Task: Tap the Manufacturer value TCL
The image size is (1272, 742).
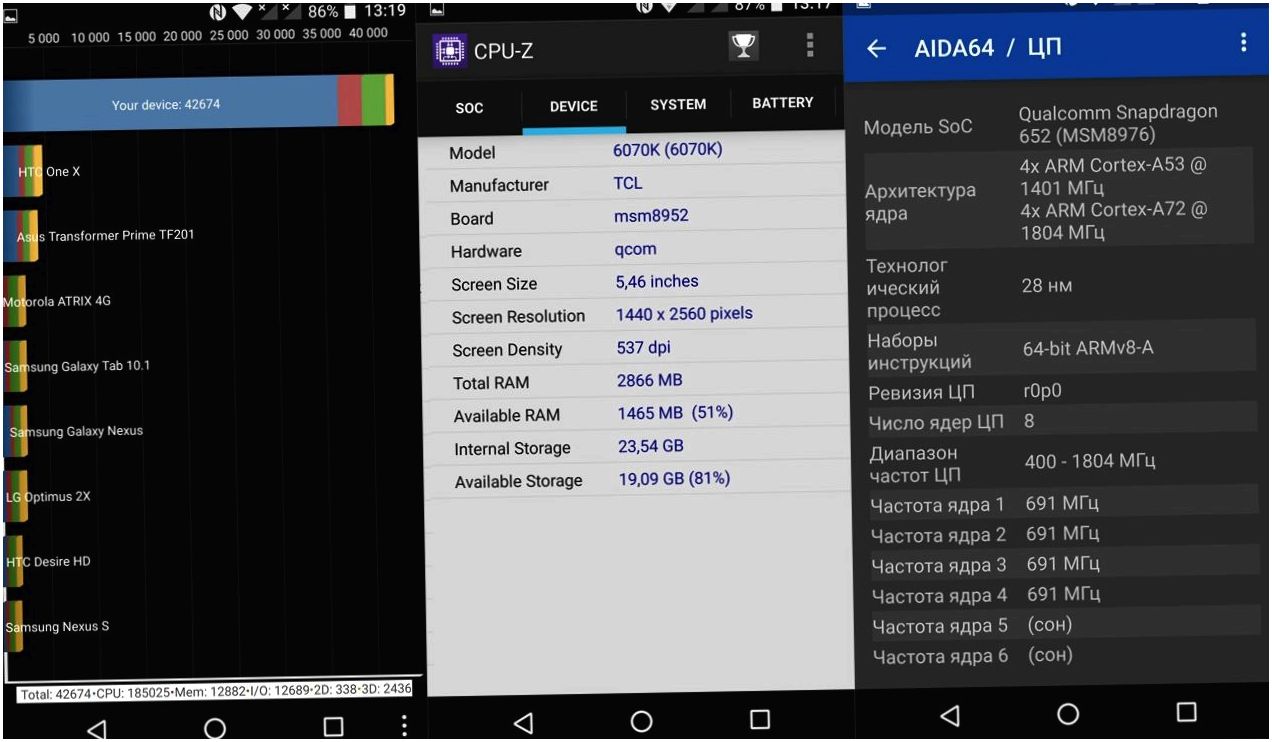Action: pyautogui.click(x=628, y=183)
